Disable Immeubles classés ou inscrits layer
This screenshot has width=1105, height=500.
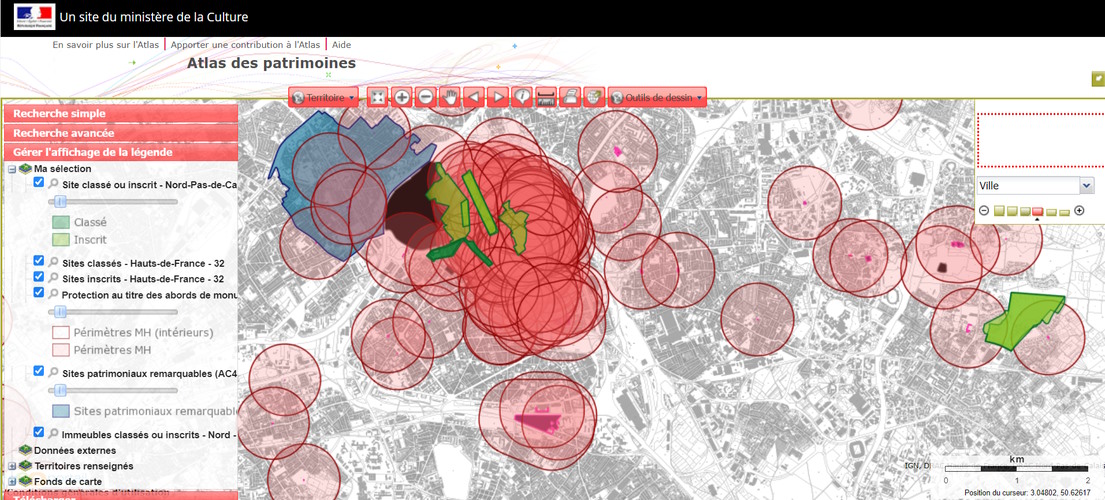coord(39,433)
